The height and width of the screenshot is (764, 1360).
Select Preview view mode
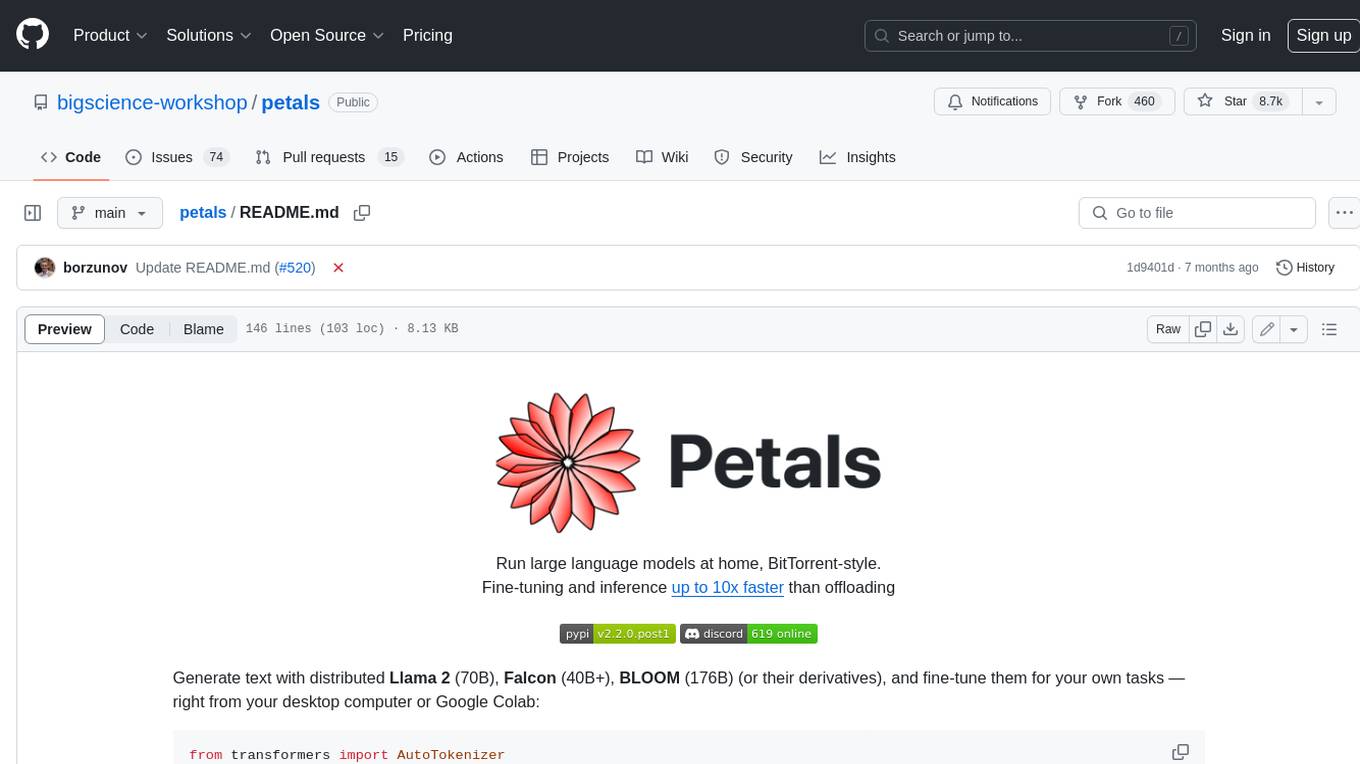tap(65, 329)
